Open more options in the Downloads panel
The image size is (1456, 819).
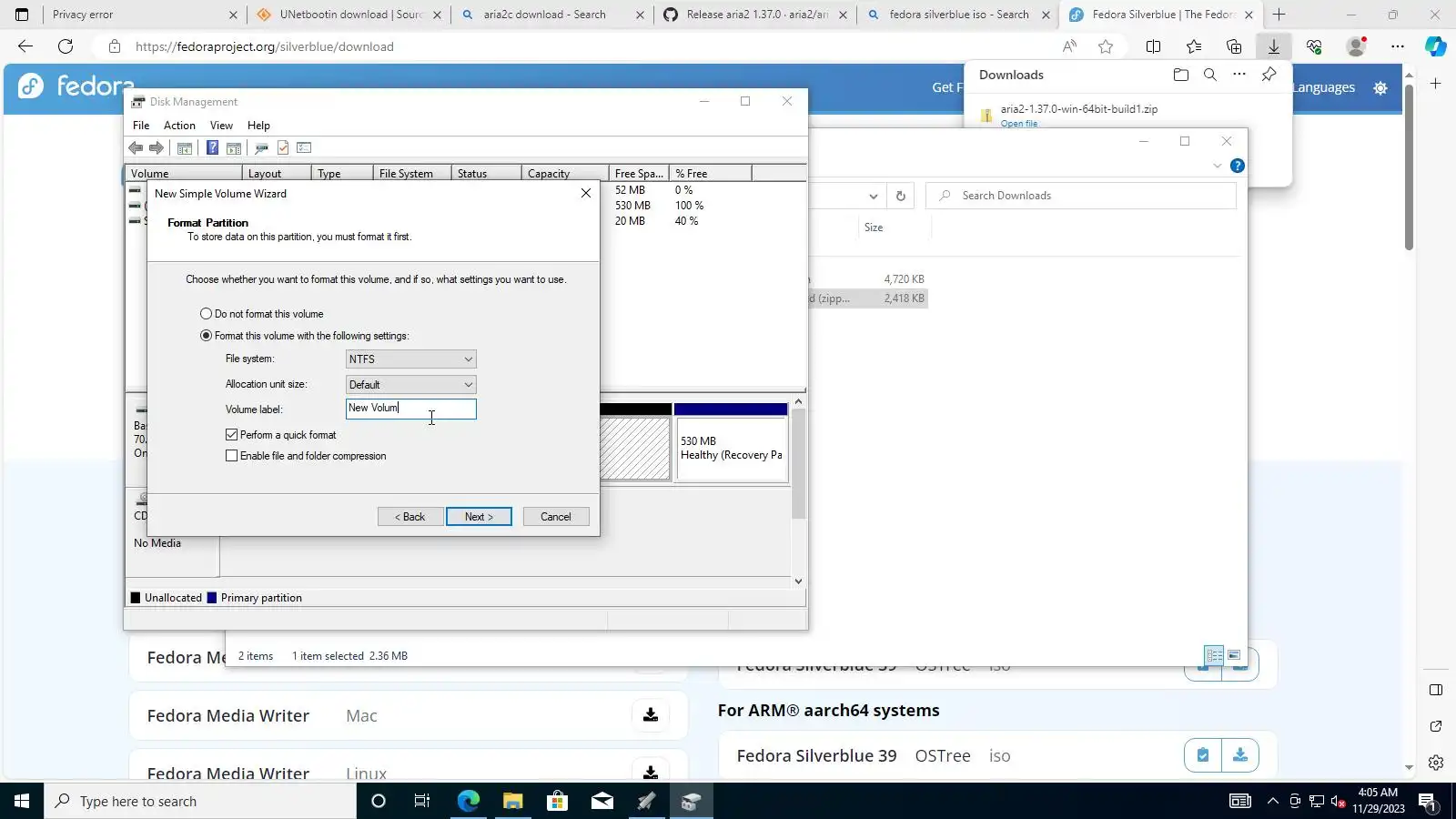click(x=1239, y=75)
